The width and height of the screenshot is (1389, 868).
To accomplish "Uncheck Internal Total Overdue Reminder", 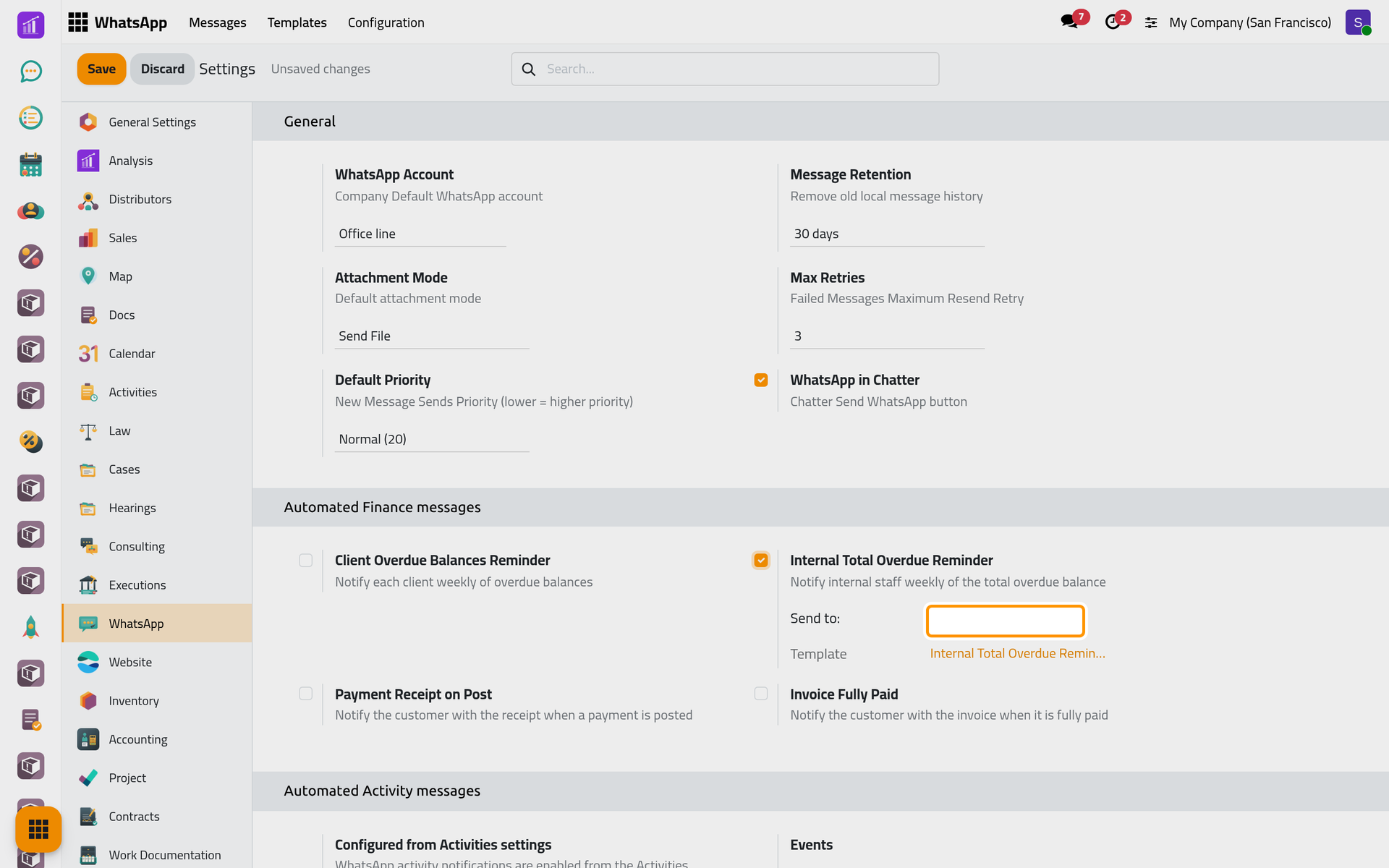I will [x=761, y=561].
